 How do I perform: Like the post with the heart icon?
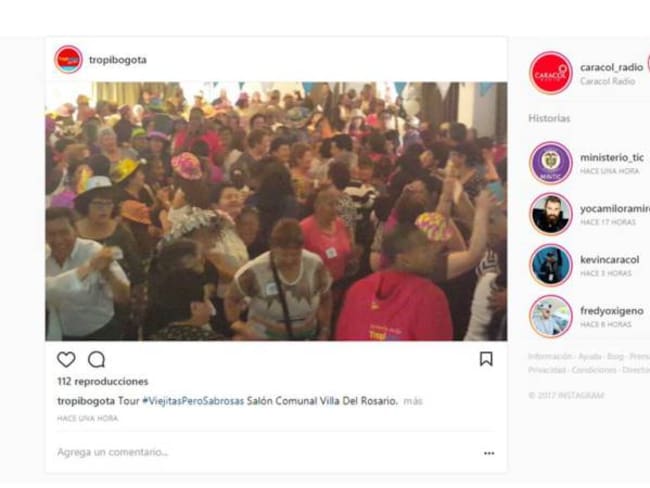[66, 359]
